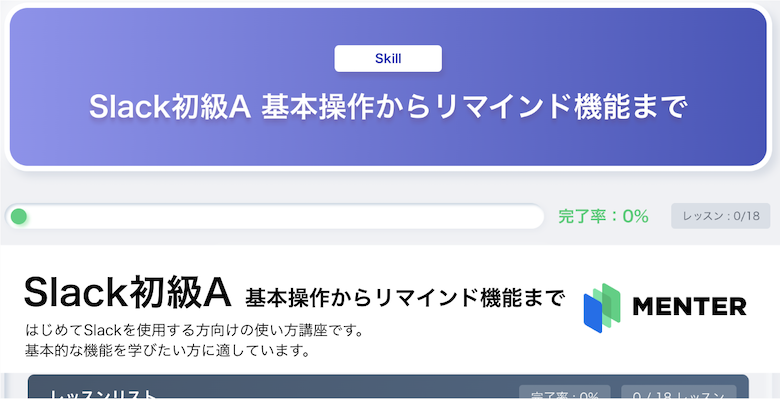Click the green progress indicator dot
The height and width of the screenshot is (400, 780).
coord(19,216)
